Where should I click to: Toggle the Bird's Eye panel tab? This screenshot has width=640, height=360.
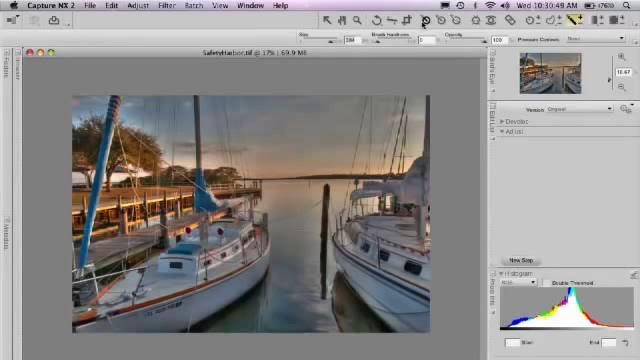492,71
